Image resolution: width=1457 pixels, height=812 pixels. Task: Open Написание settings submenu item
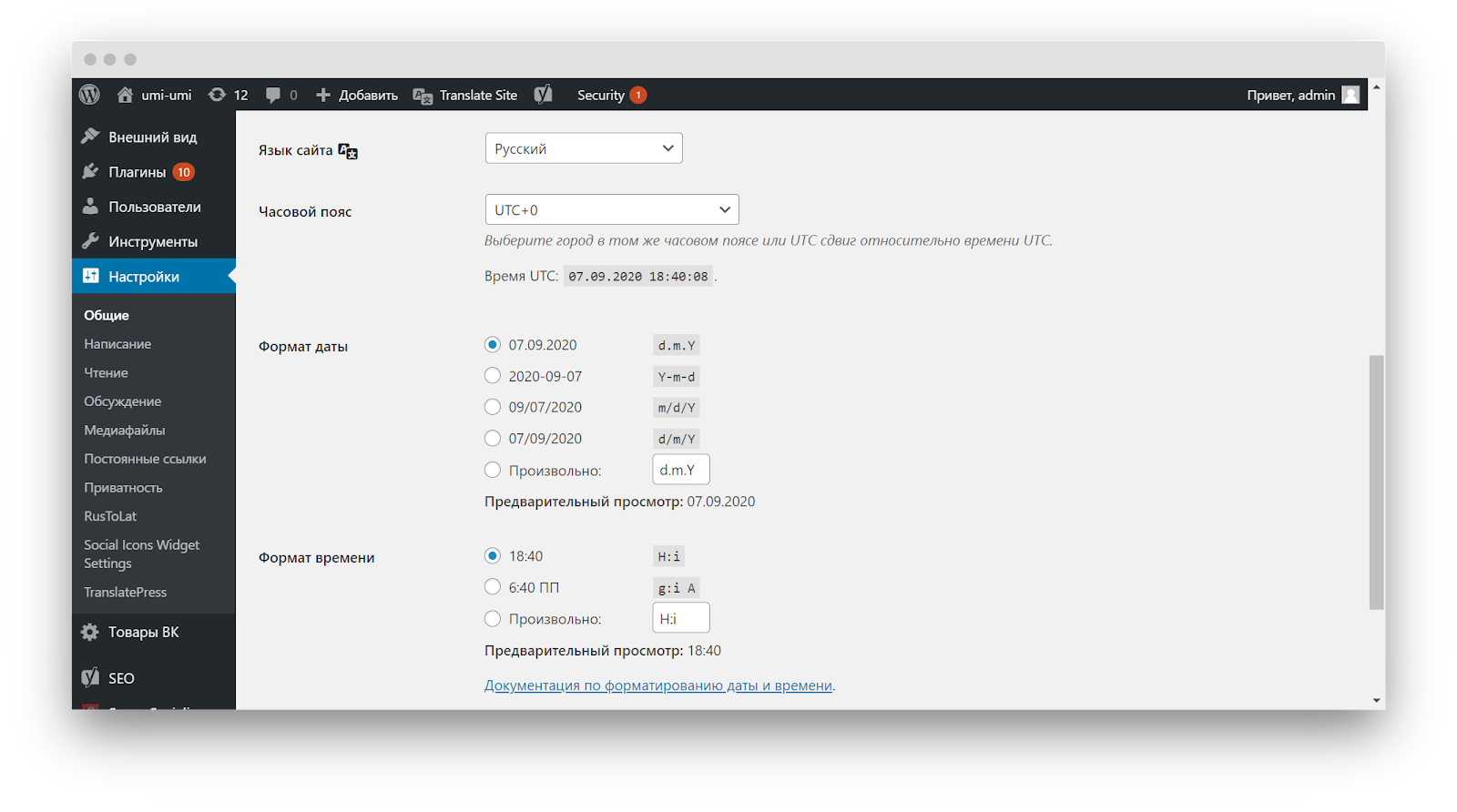[117, 344]
